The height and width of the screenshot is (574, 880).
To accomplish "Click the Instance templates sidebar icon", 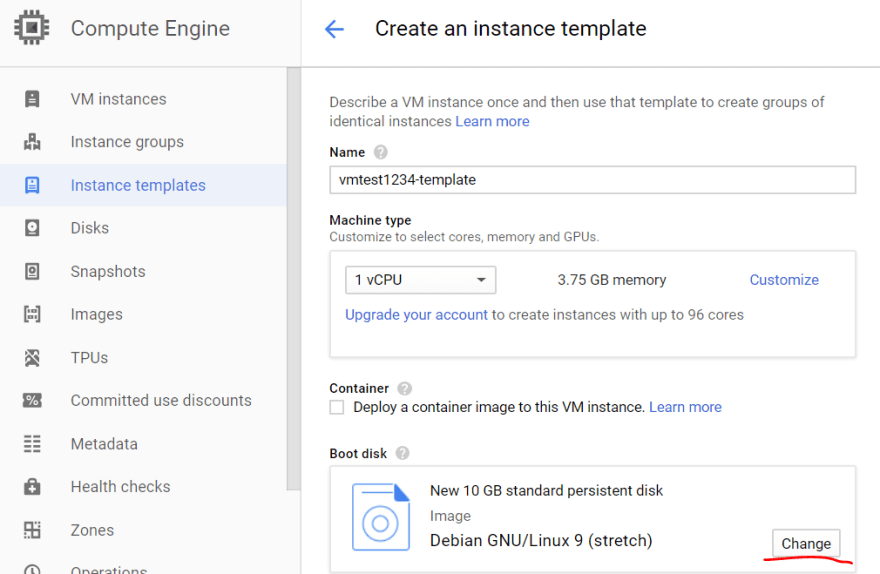I will pyautogui.click(x=32, y=185).
